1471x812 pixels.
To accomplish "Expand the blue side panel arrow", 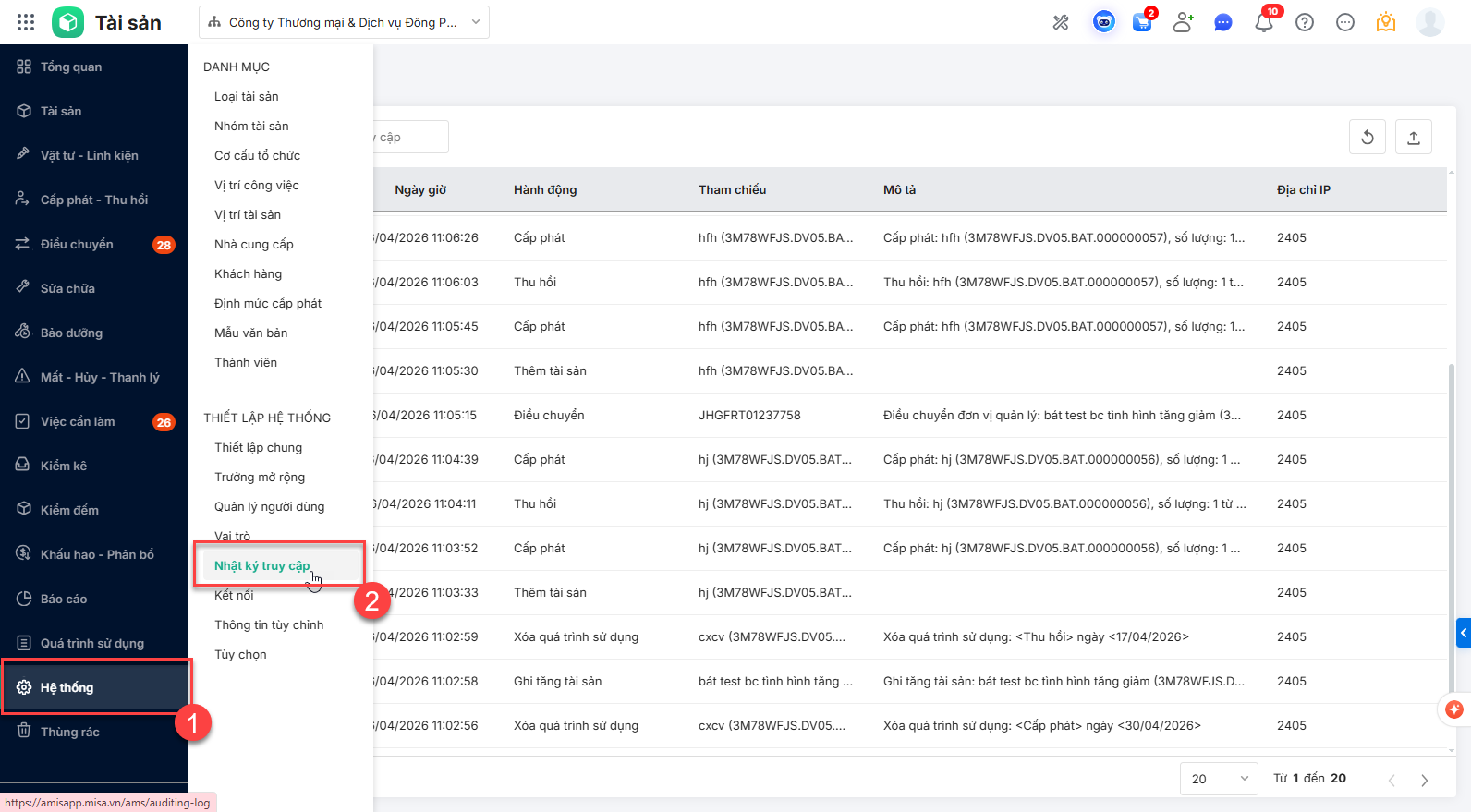I will [1463, 633].
